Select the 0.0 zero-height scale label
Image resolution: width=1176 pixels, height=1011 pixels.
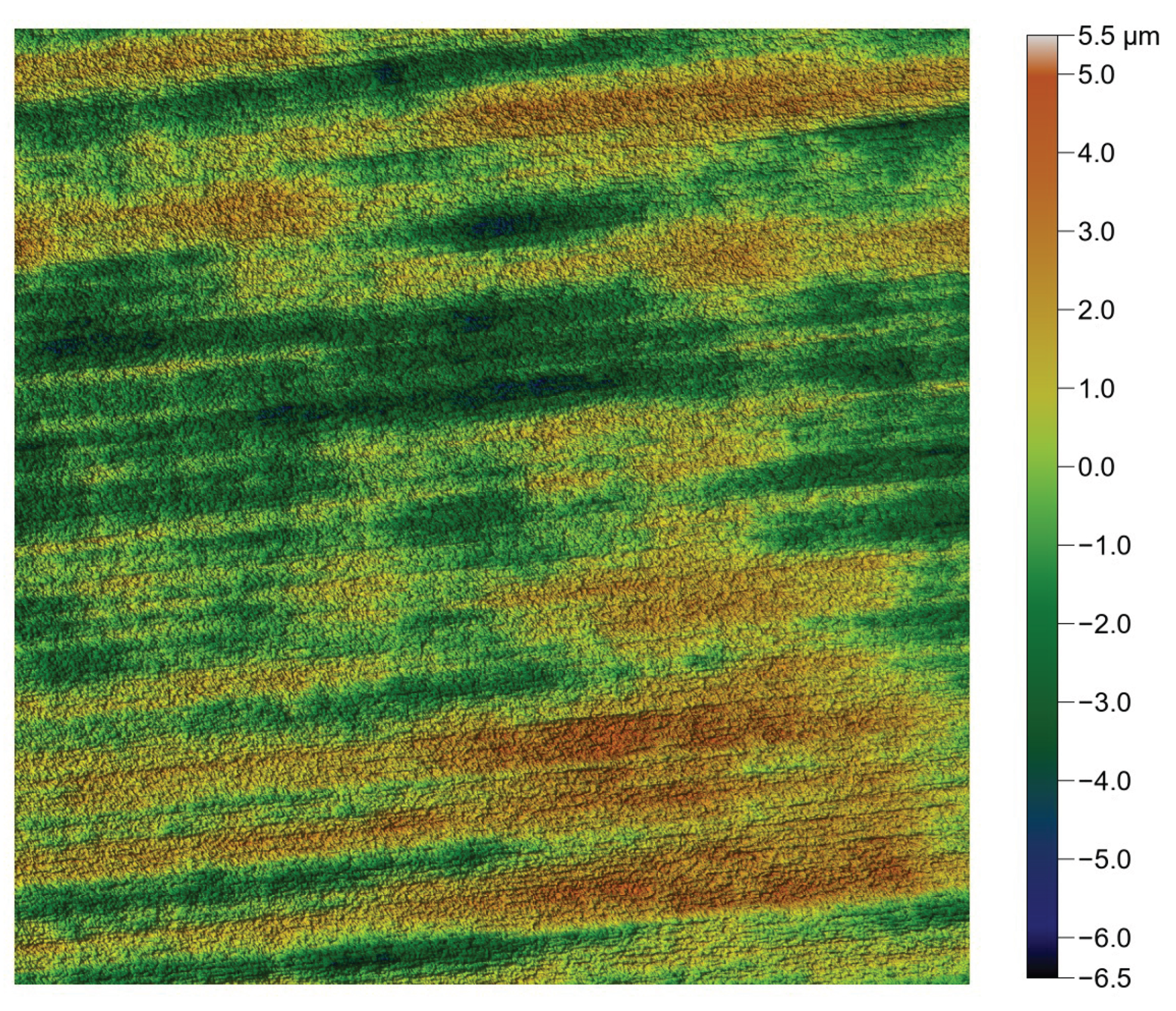coord(1096,467)
